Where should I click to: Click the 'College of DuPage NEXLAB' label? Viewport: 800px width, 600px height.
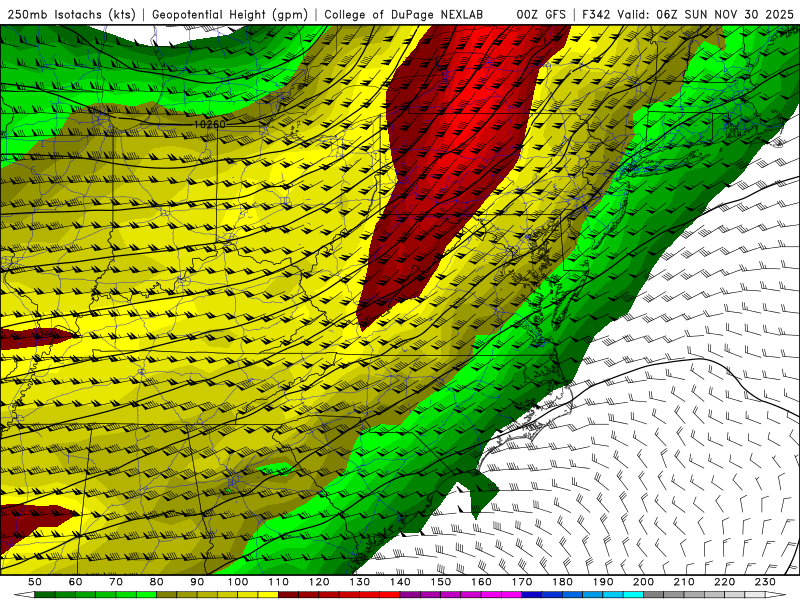point(403,15)
